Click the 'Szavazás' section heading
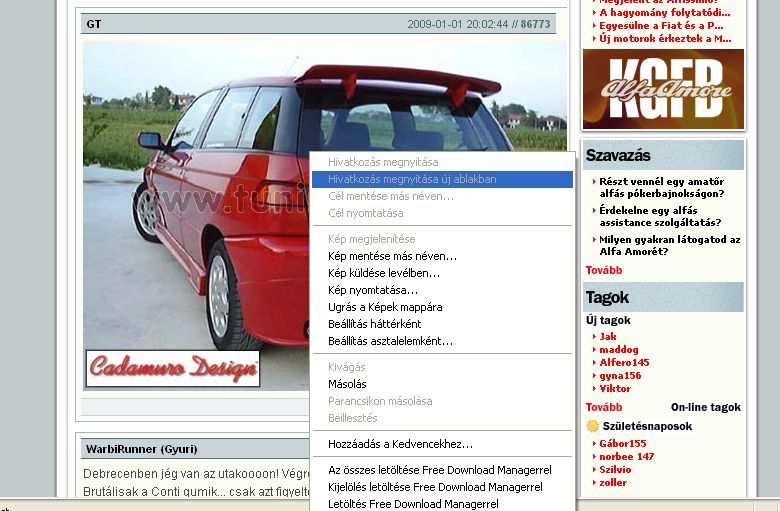 618,155
